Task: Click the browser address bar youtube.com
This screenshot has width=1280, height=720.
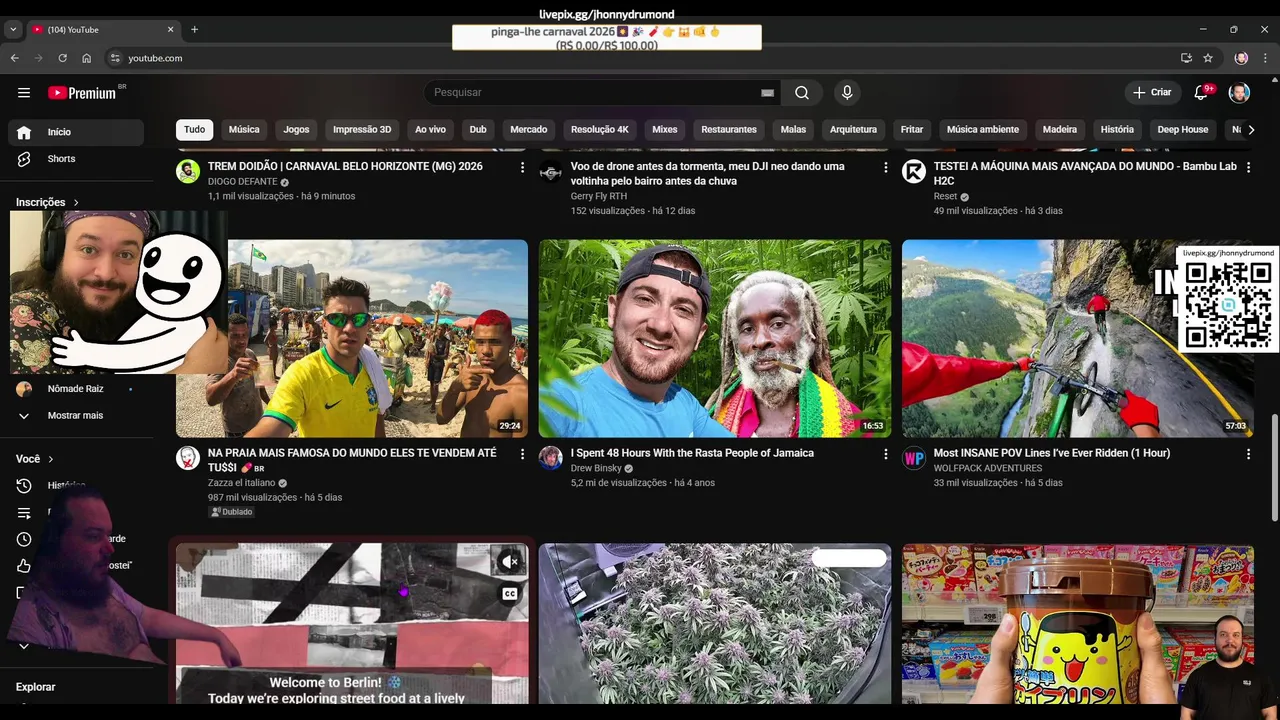Action: tap(155, 58)
